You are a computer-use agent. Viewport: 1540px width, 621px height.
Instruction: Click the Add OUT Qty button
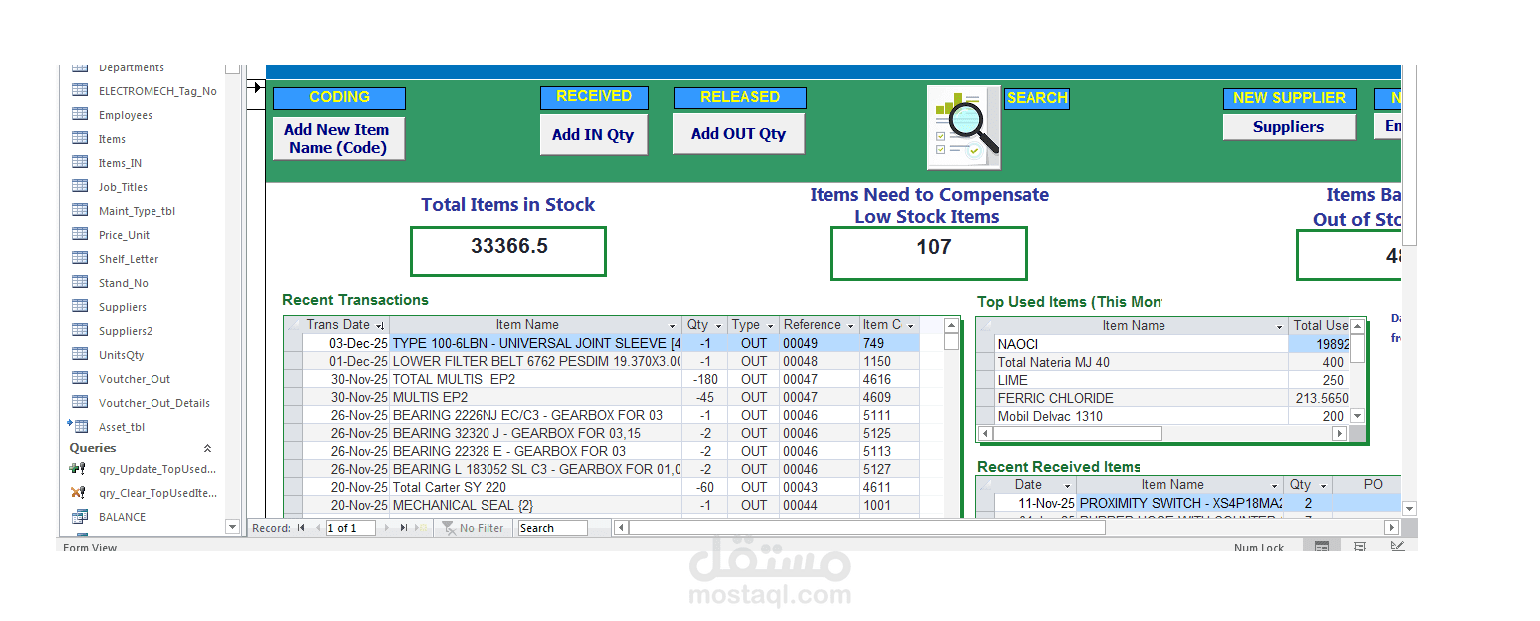coord(739,133)
